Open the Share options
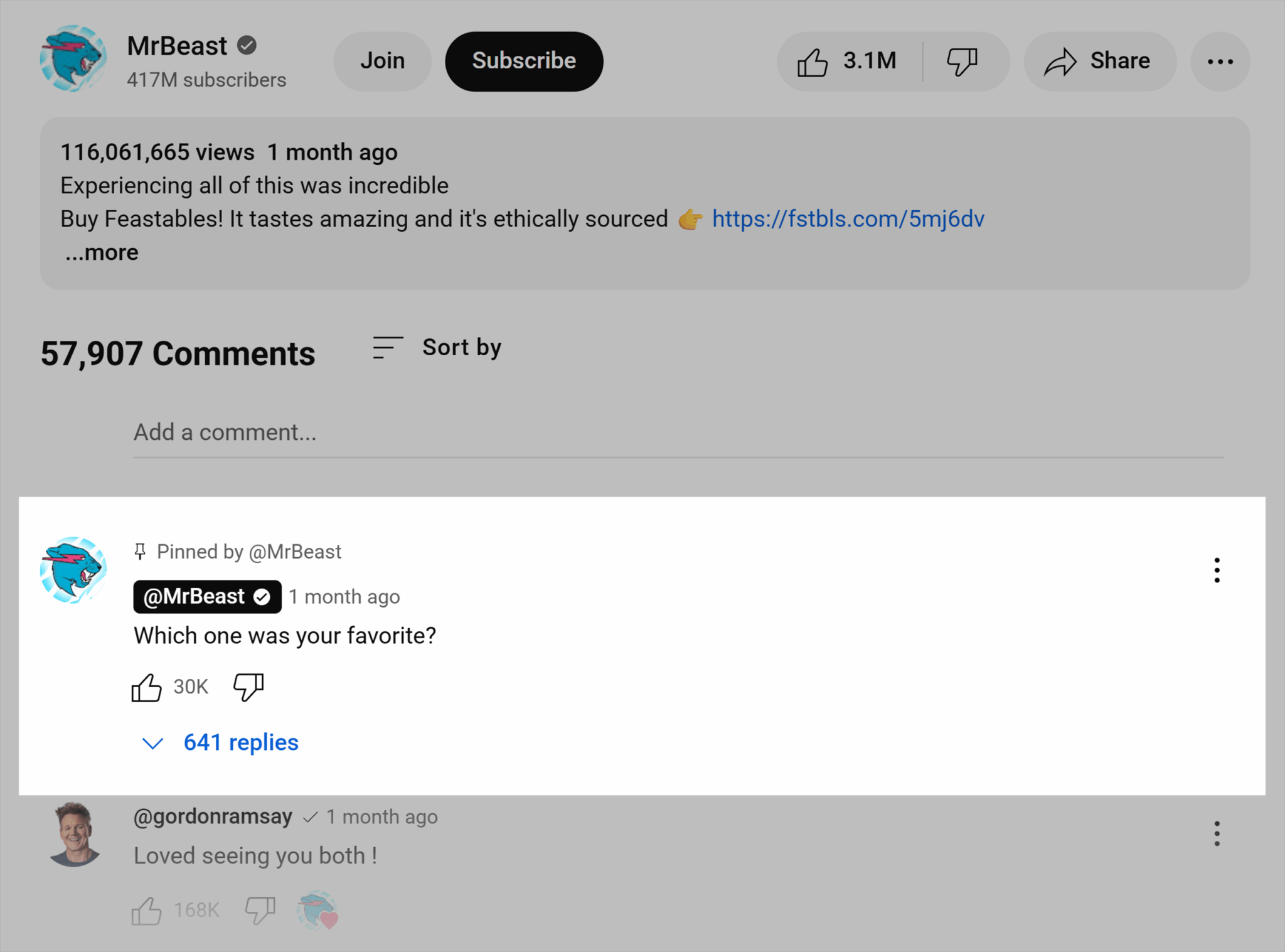 tap(1099, 61)
